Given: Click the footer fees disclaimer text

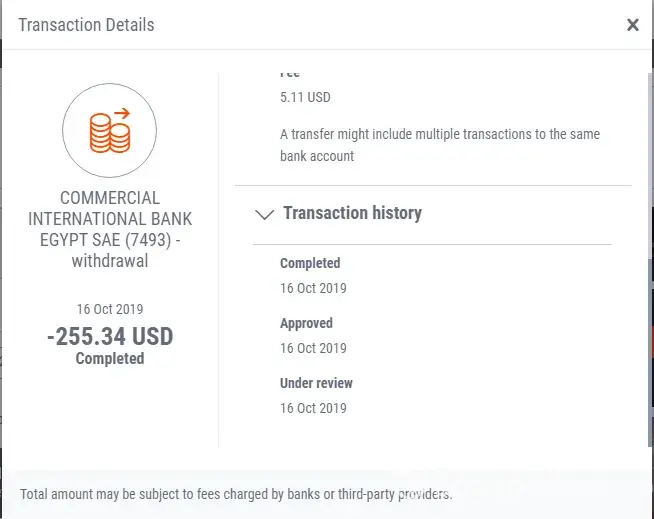Looking at the screenshot, I should point(236,494).
